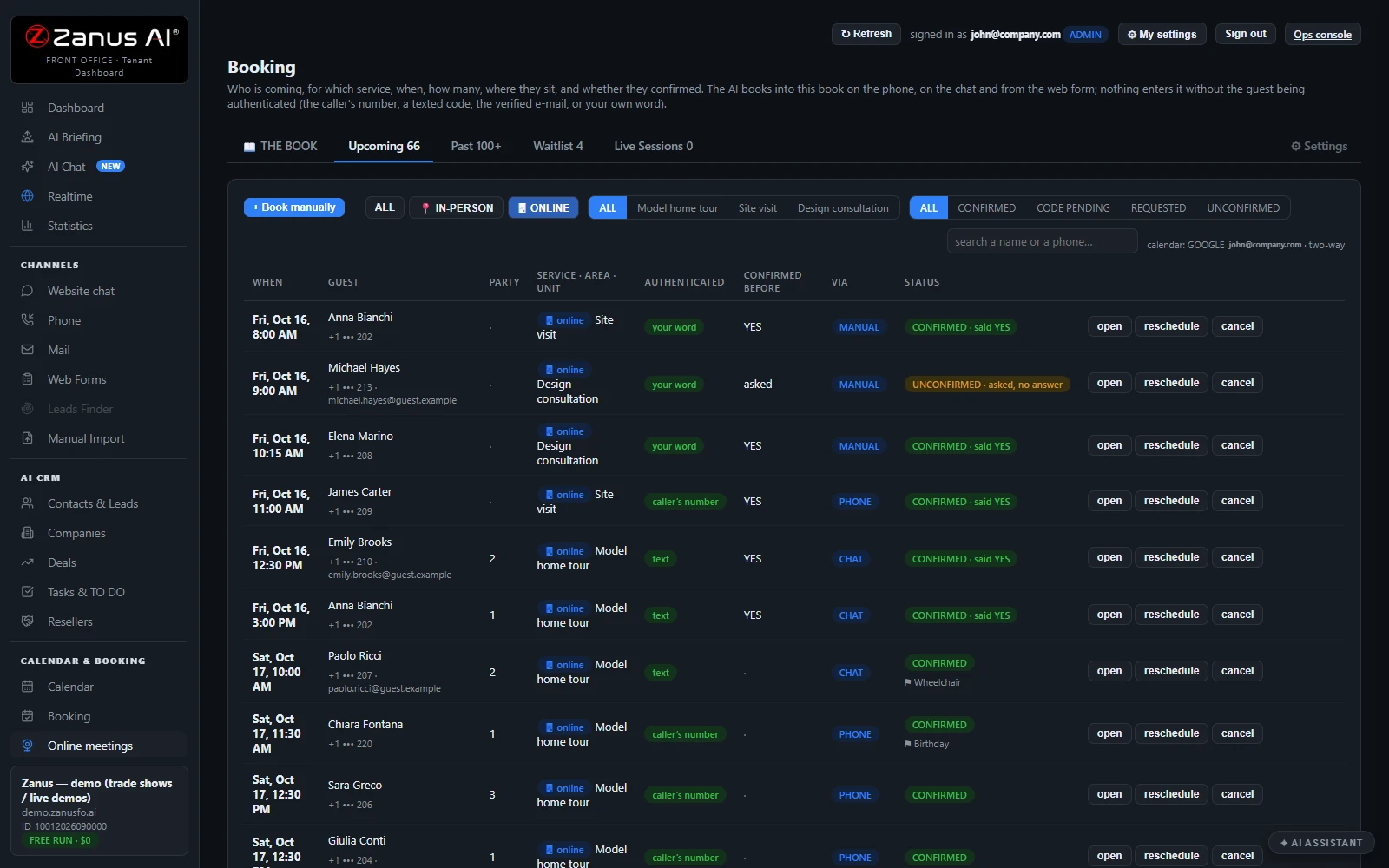
Task: Switch to THE BOOK tab
Action: coord(280,146)
